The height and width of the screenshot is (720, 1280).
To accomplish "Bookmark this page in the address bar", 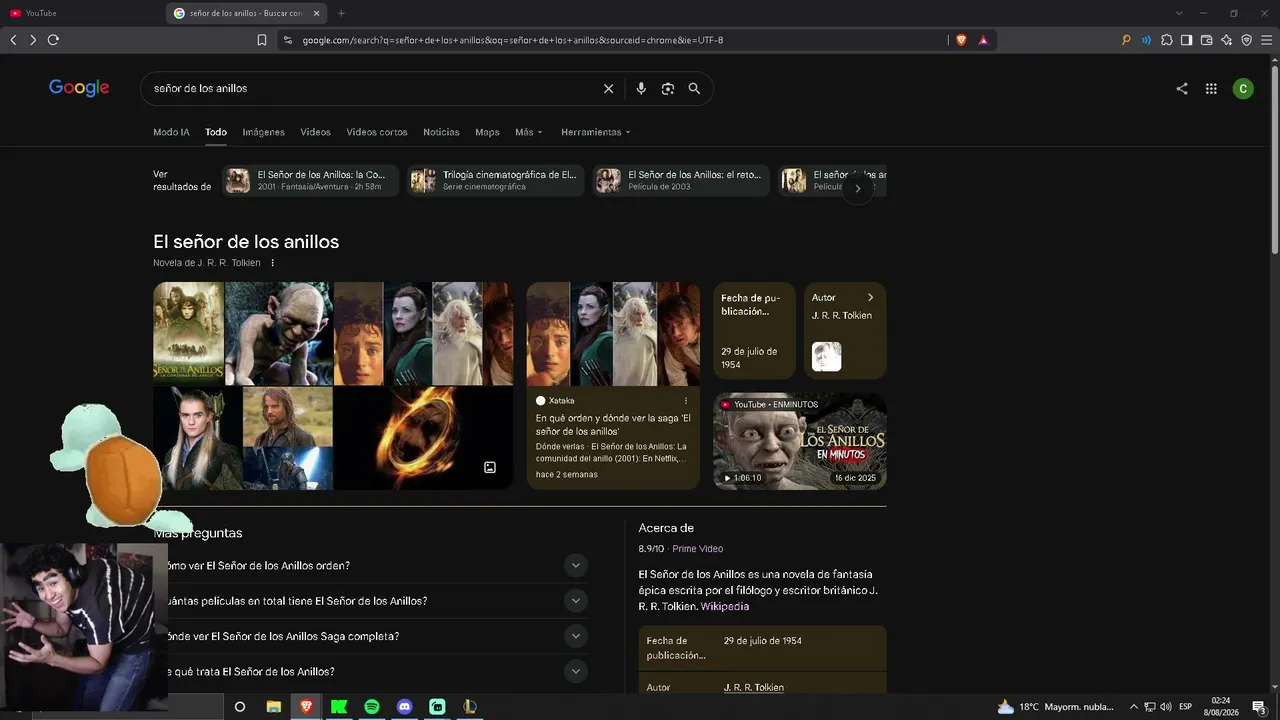I will [262, 40].
